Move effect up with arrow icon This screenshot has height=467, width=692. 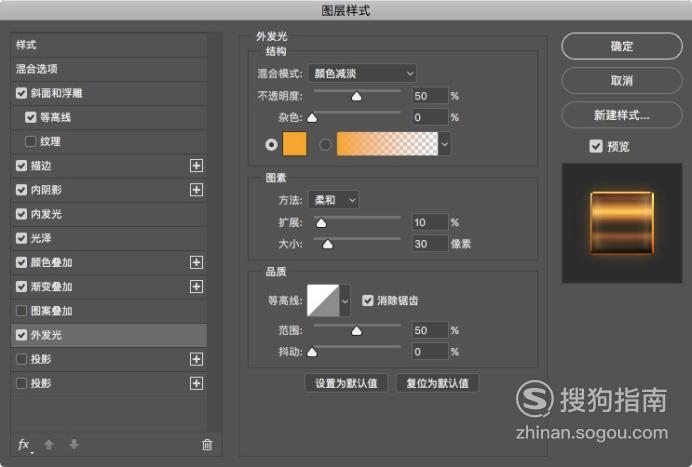tap(49, 444)
